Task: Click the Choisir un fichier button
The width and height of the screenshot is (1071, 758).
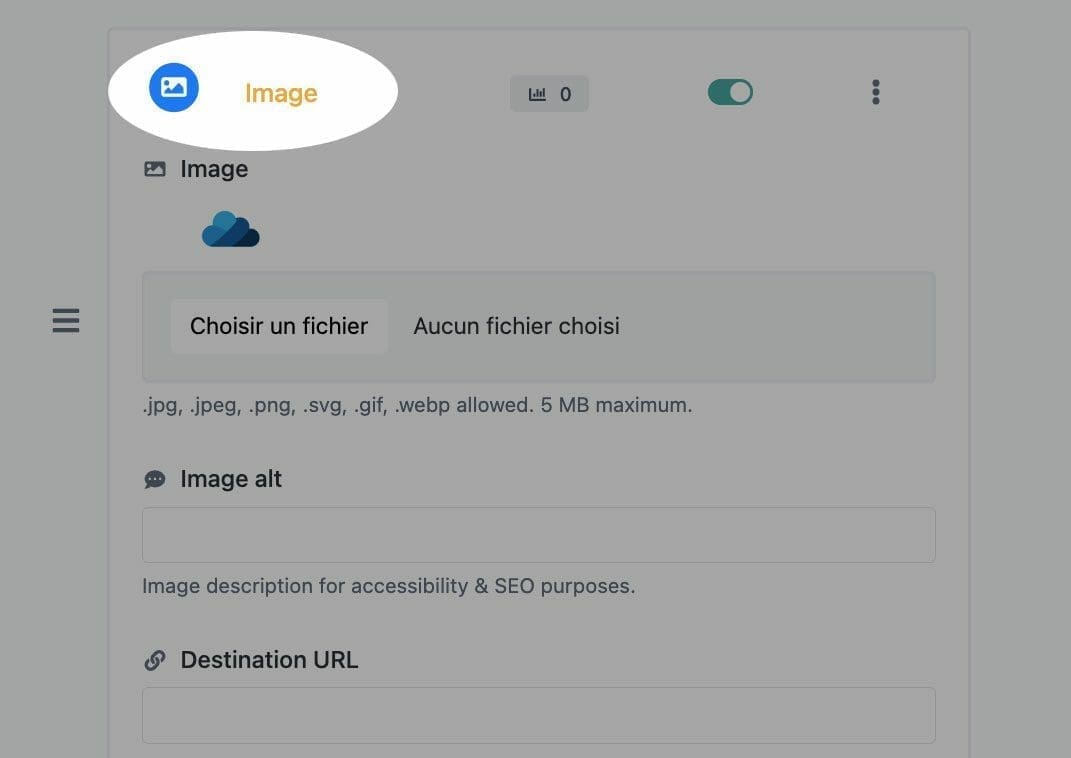Action: (x=279, y=326)
